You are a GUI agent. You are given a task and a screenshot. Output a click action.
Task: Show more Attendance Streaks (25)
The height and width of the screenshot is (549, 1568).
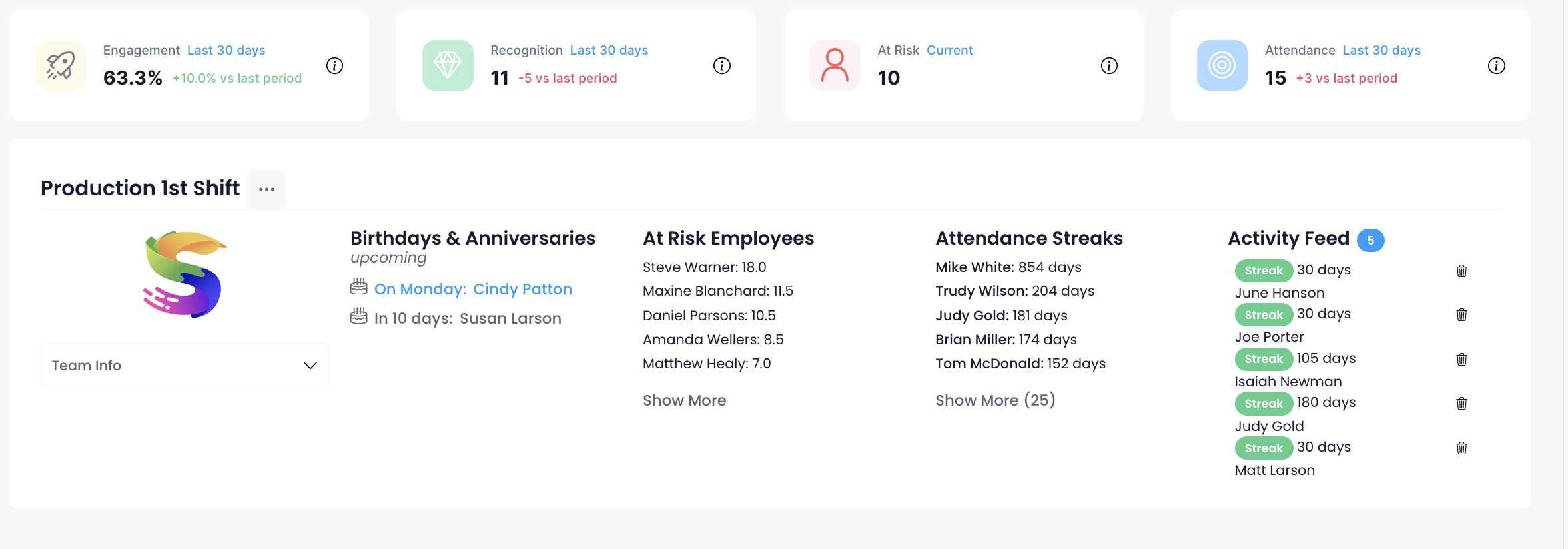[x=995, y=400]
